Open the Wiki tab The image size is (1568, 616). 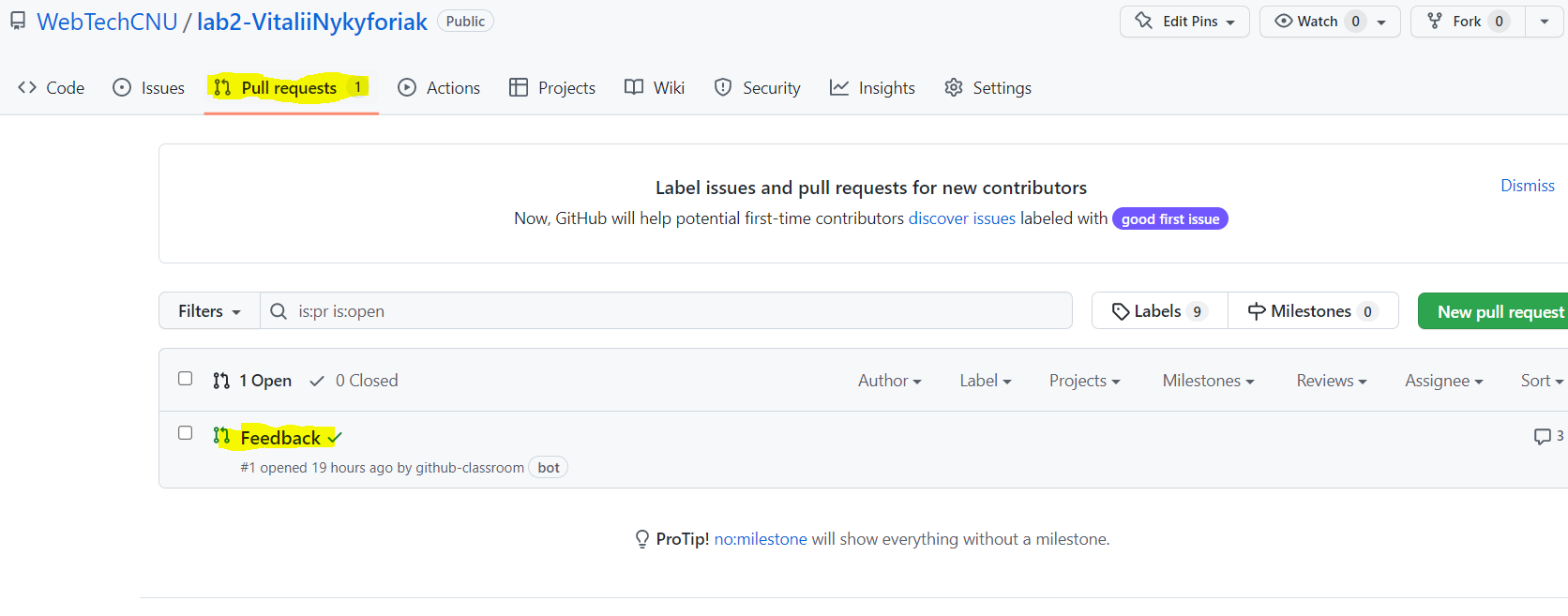(655, 88)
